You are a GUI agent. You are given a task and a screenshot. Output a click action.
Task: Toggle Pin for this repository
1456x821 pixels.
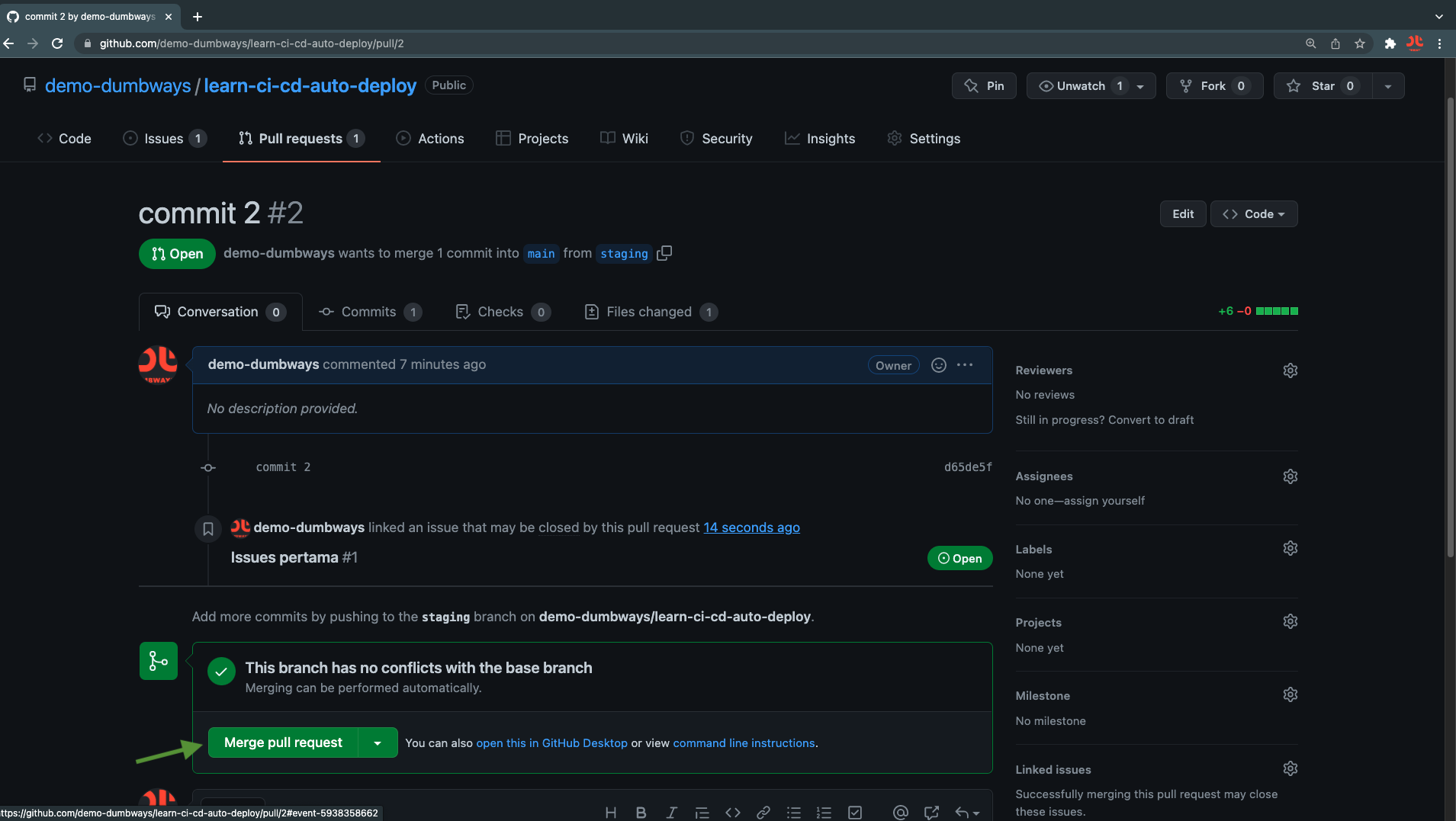point(984,86)
